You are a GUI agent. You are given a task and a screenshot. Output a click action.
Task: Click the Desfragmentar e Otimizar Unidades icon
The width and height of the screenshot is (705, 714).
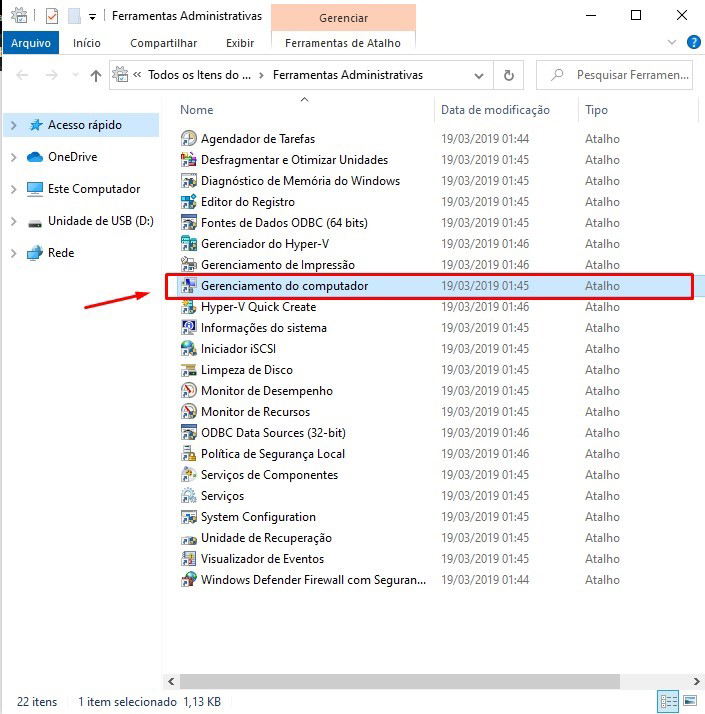click(x=189, y=159)
